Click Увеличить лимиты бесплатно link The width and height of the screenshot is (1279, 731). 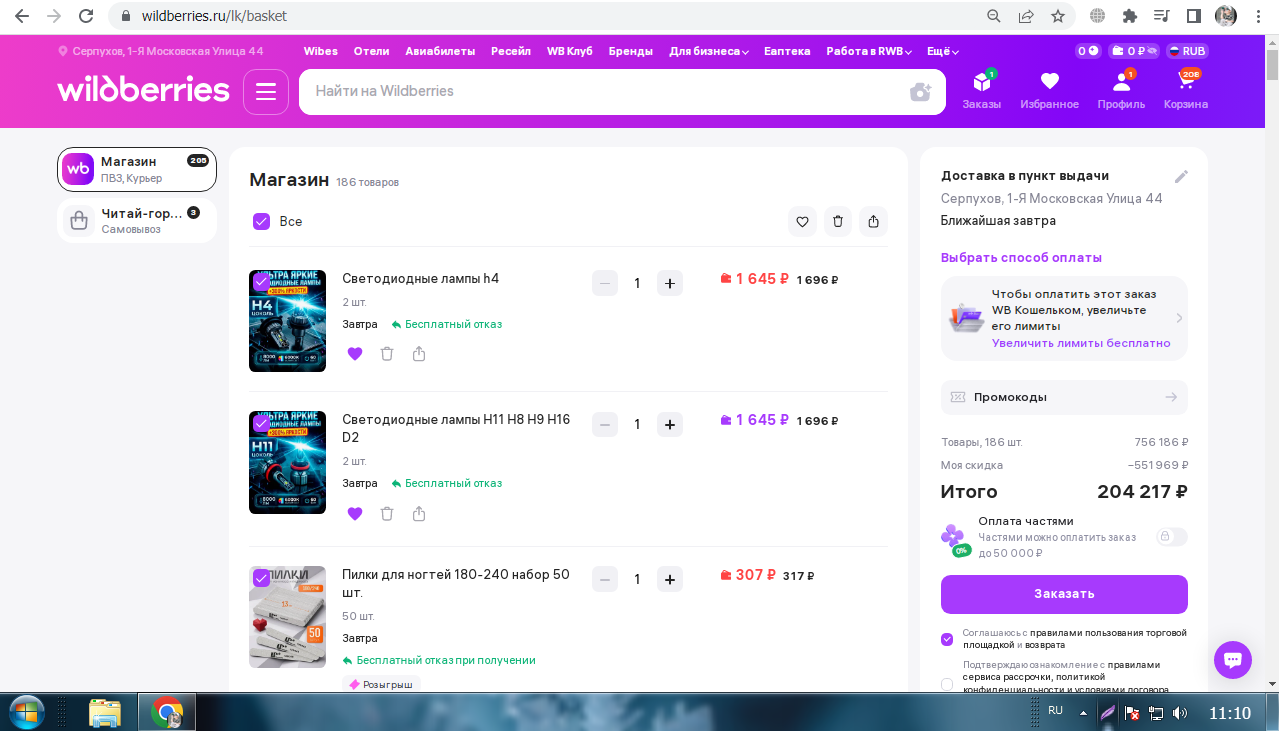tap(1081, 343)
